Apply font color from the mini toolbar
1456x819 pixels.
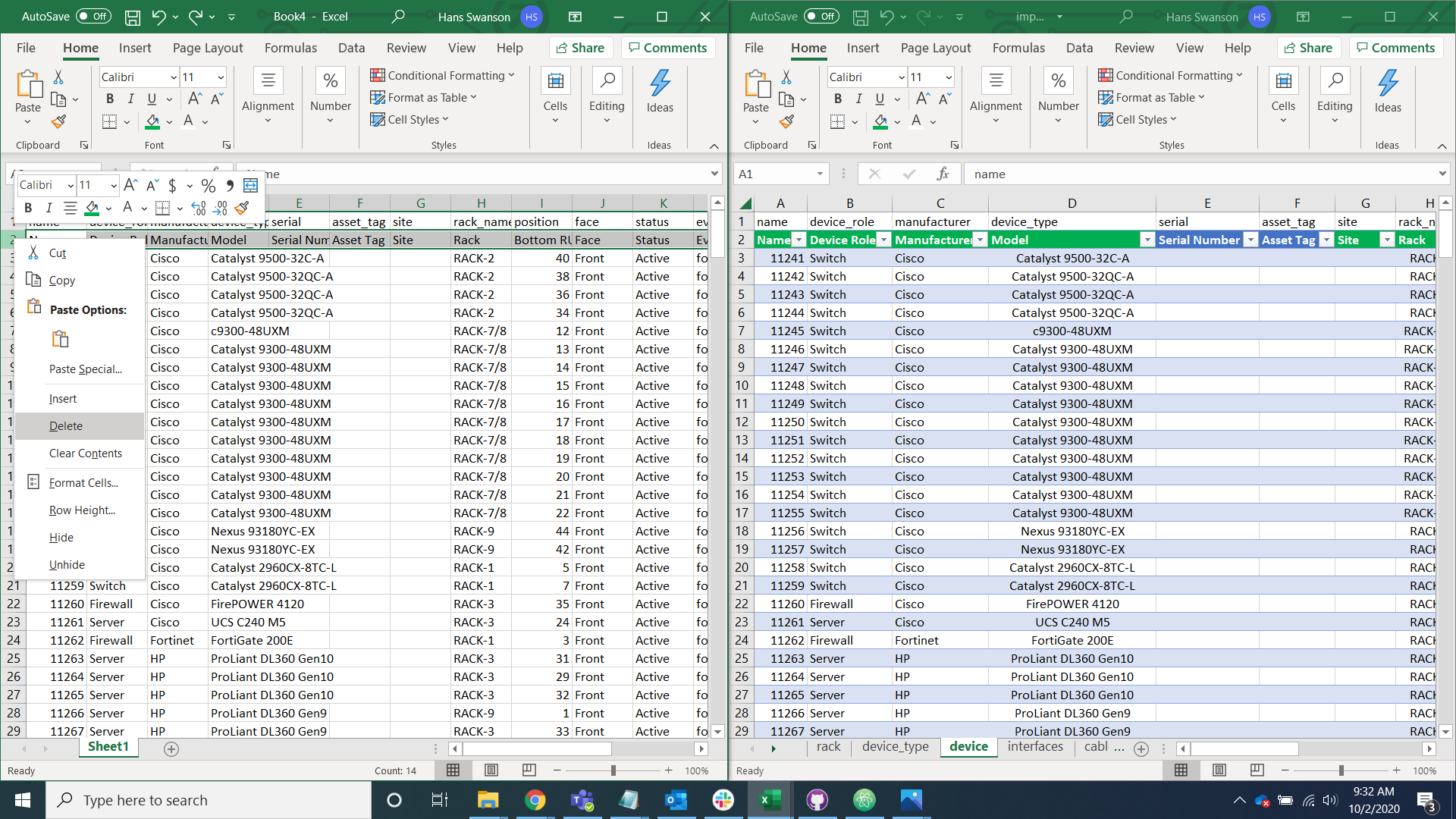tap(127, 208)
